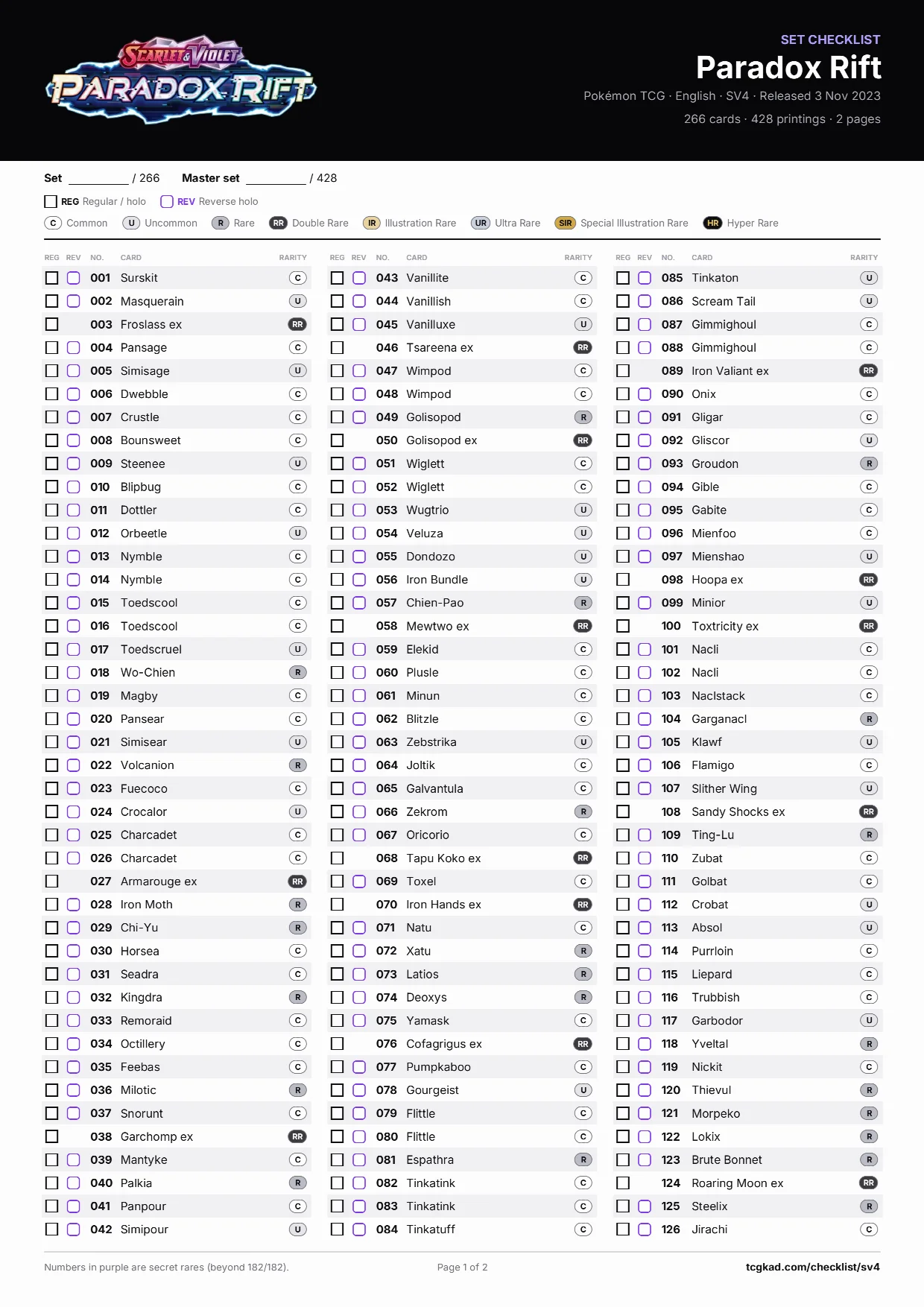This screenshot has height=1307, width=924.
Task: Check the REG box for 001 Surskit
Action: coord(51,278)
